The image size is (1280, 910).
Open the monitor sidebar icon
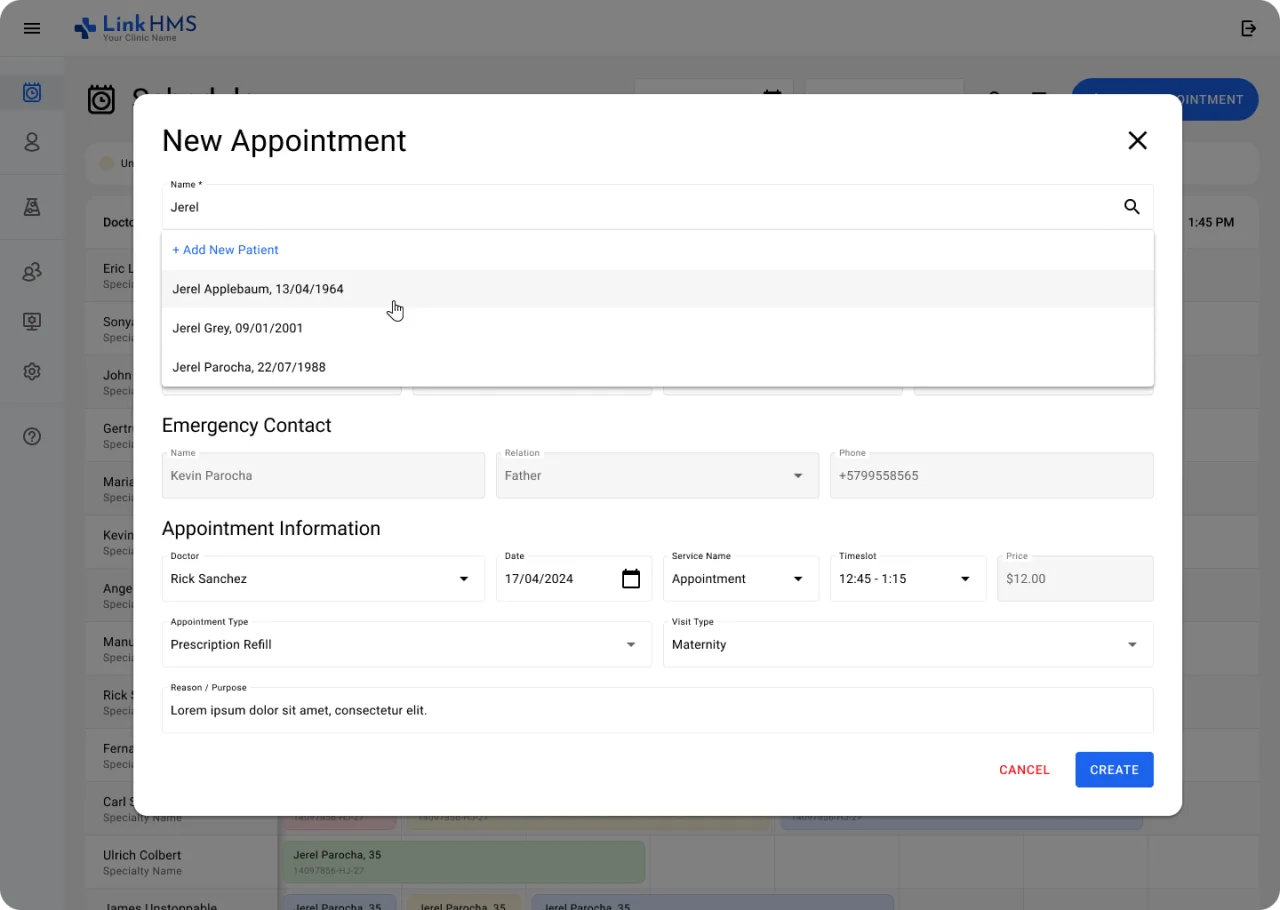pos(32,321)
